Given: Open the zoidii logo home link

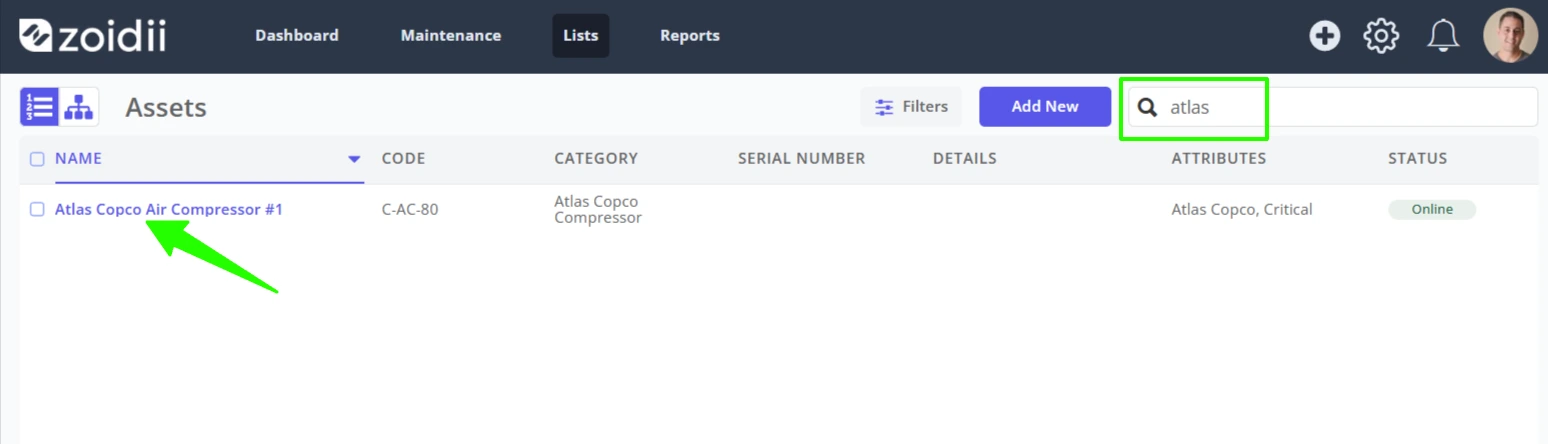Looking at the screenshot, I should [x=92, y=36].
